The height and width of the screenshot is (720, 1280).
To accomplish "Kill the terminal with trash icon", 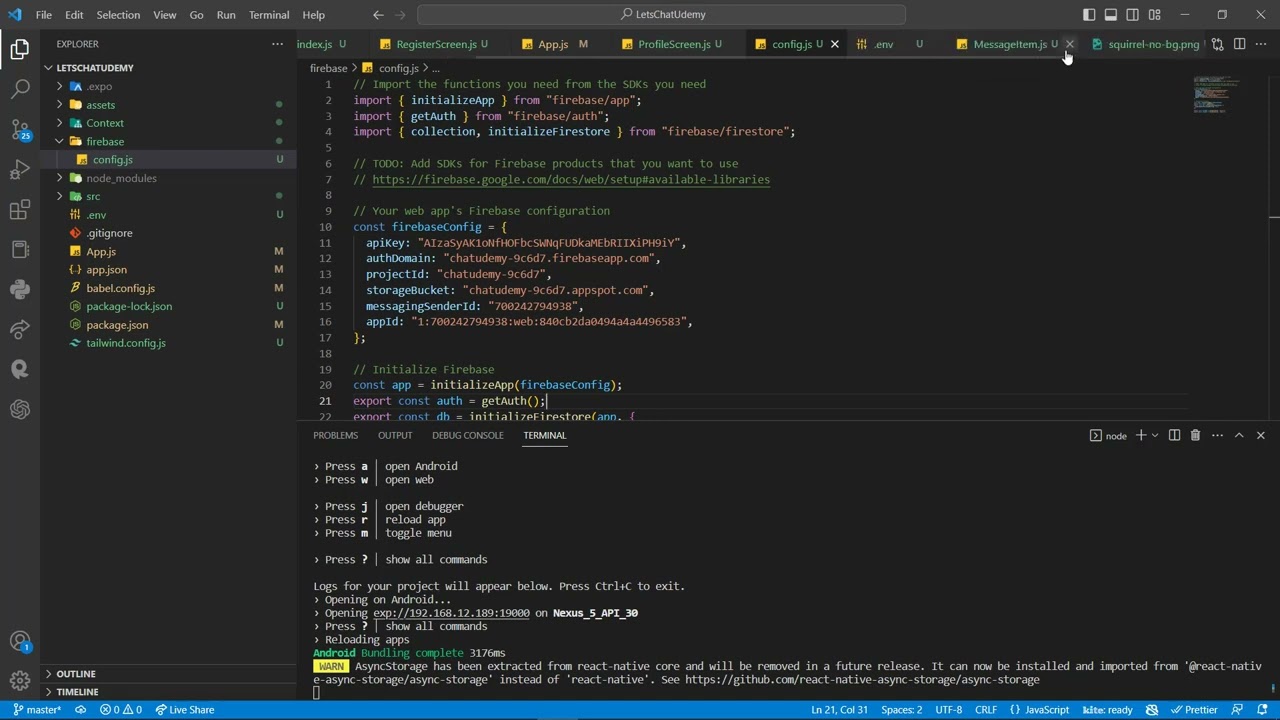I will coord(1195,435).
